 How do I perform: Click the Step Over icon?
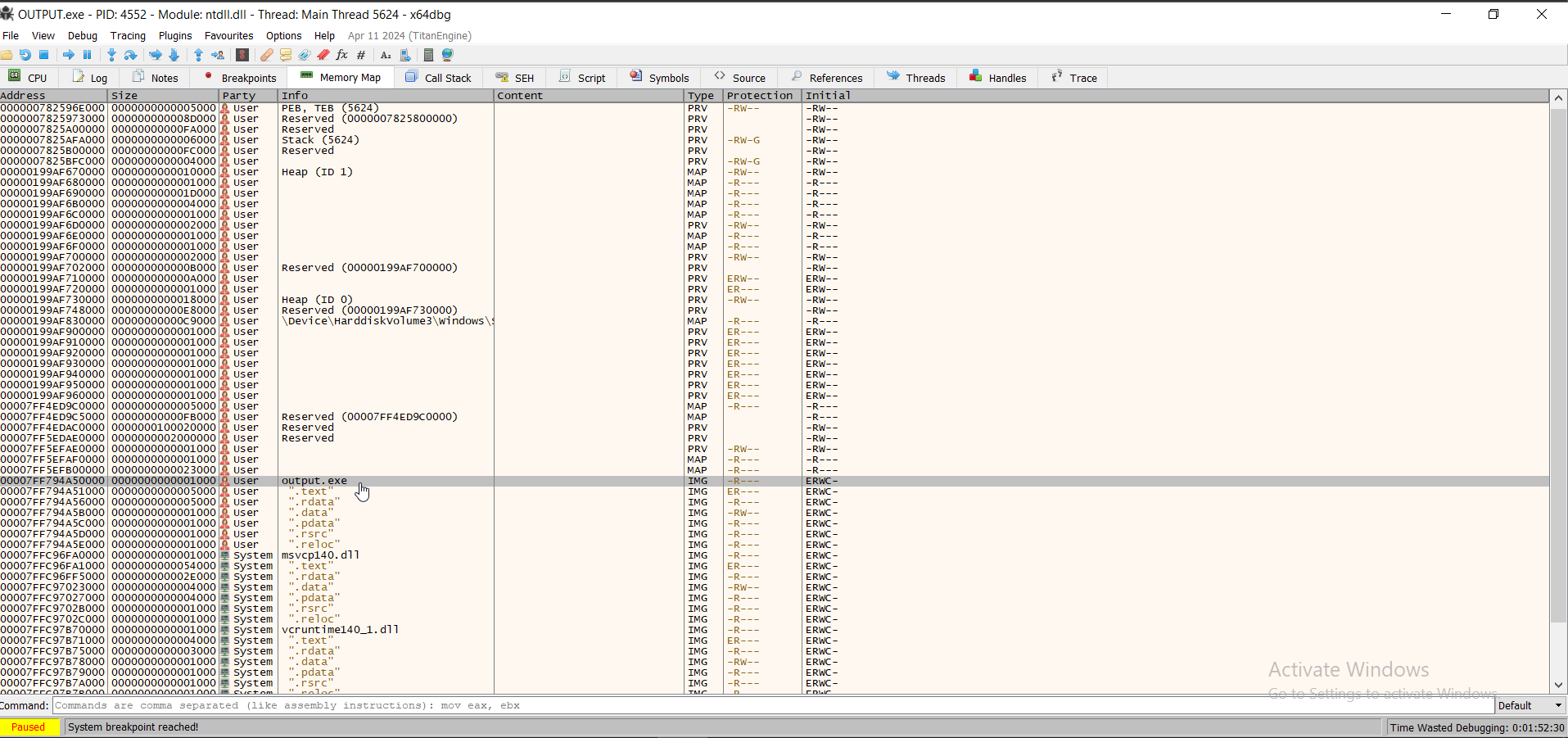coord(130,55)
